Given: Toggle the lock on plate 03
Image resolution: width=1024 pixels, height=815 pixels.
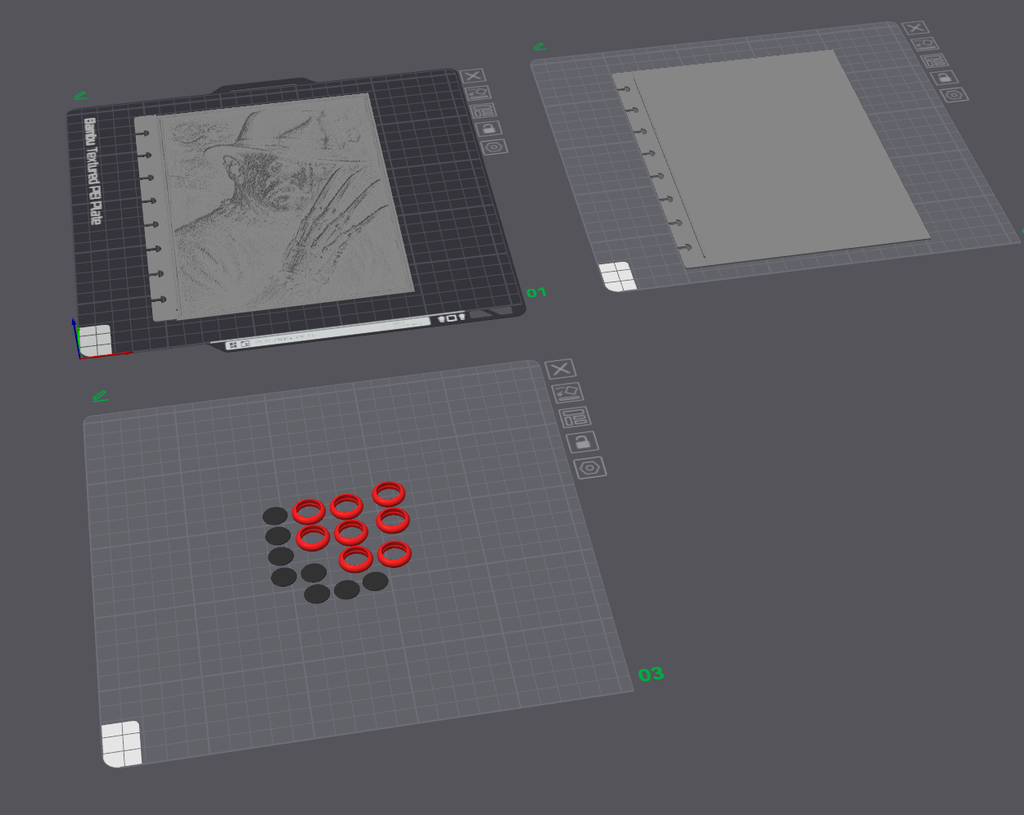Looking at the screenshot, I should click(x=582, y=442).
